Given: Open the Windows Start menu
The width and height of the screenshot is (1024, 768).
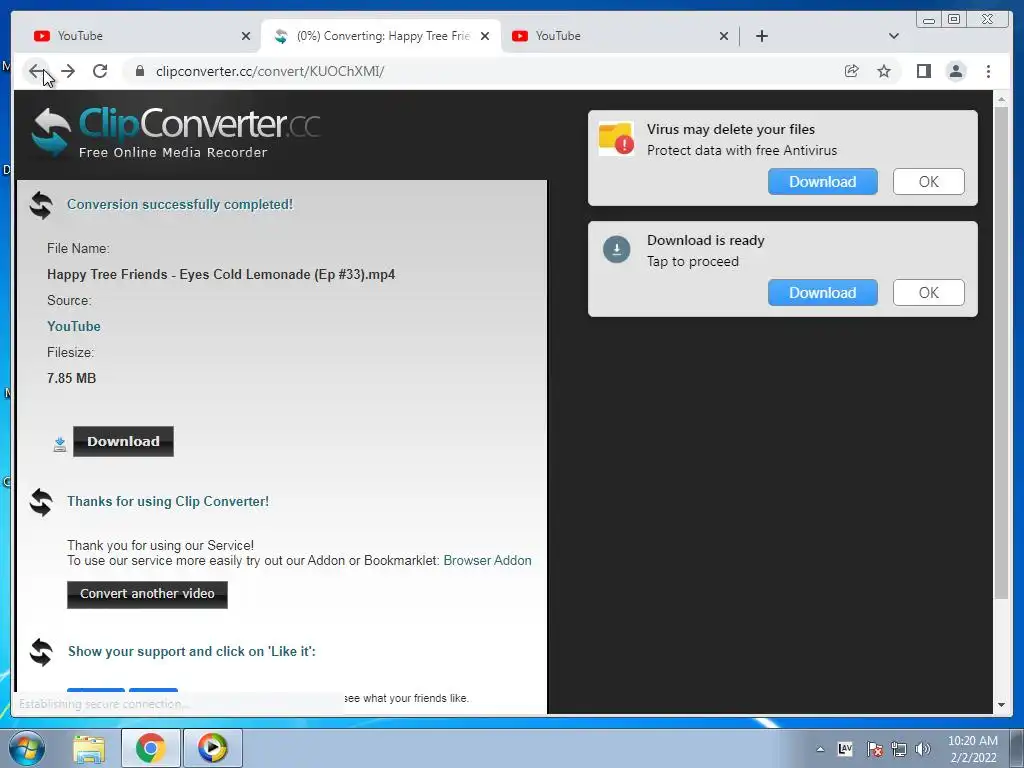Looking at the screenshot, I should [26, 748].
